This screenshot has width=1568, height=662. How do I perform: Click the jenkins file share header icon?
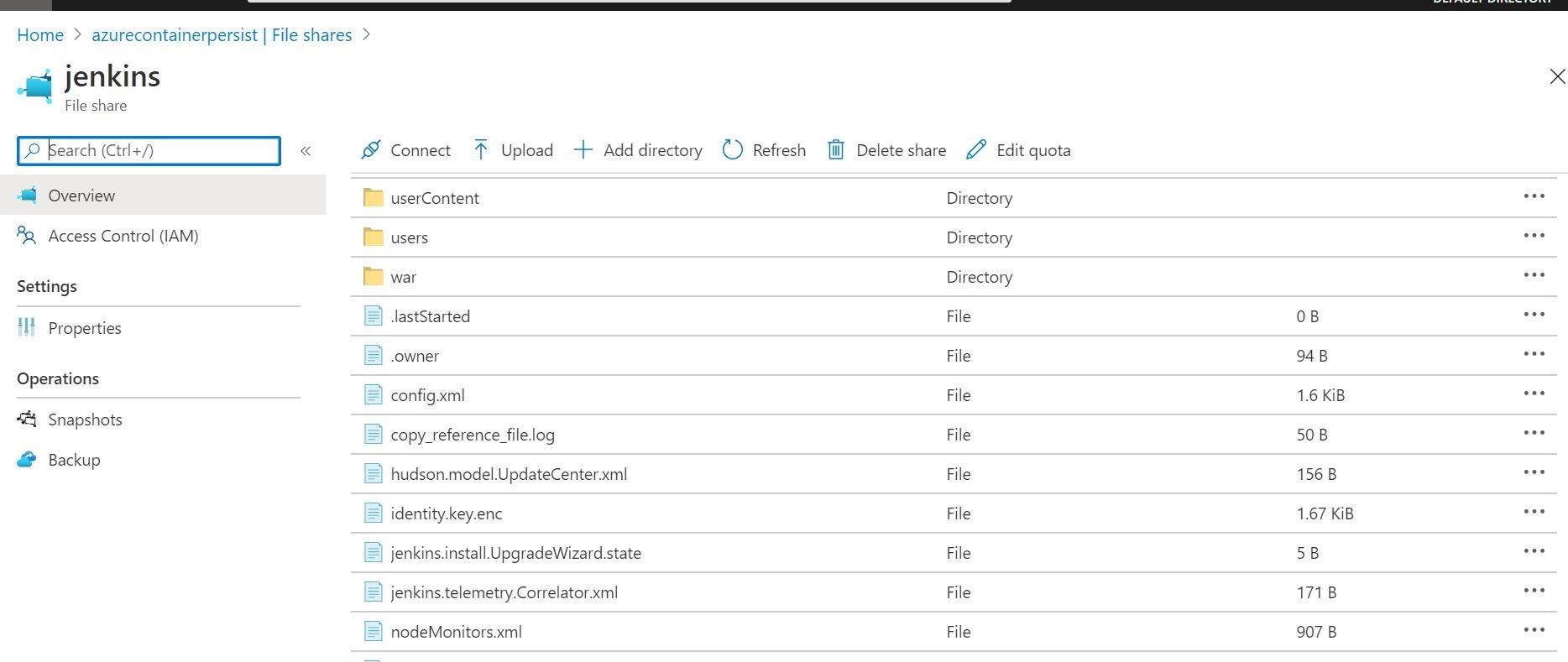[35, 86]
